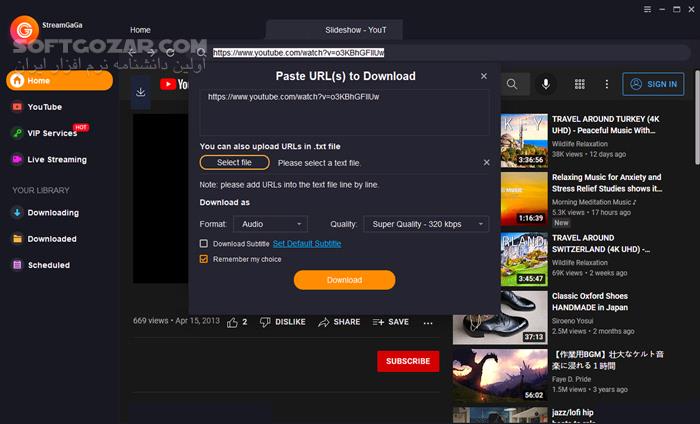Screen dimensions: 700x424
Task: Open more actions ellipsis under video
Action: pos(428,323)
